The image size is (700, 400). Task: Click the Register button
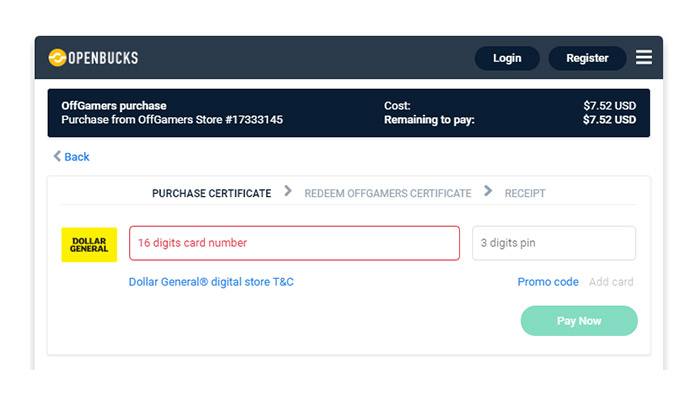(x=587, y=58)
